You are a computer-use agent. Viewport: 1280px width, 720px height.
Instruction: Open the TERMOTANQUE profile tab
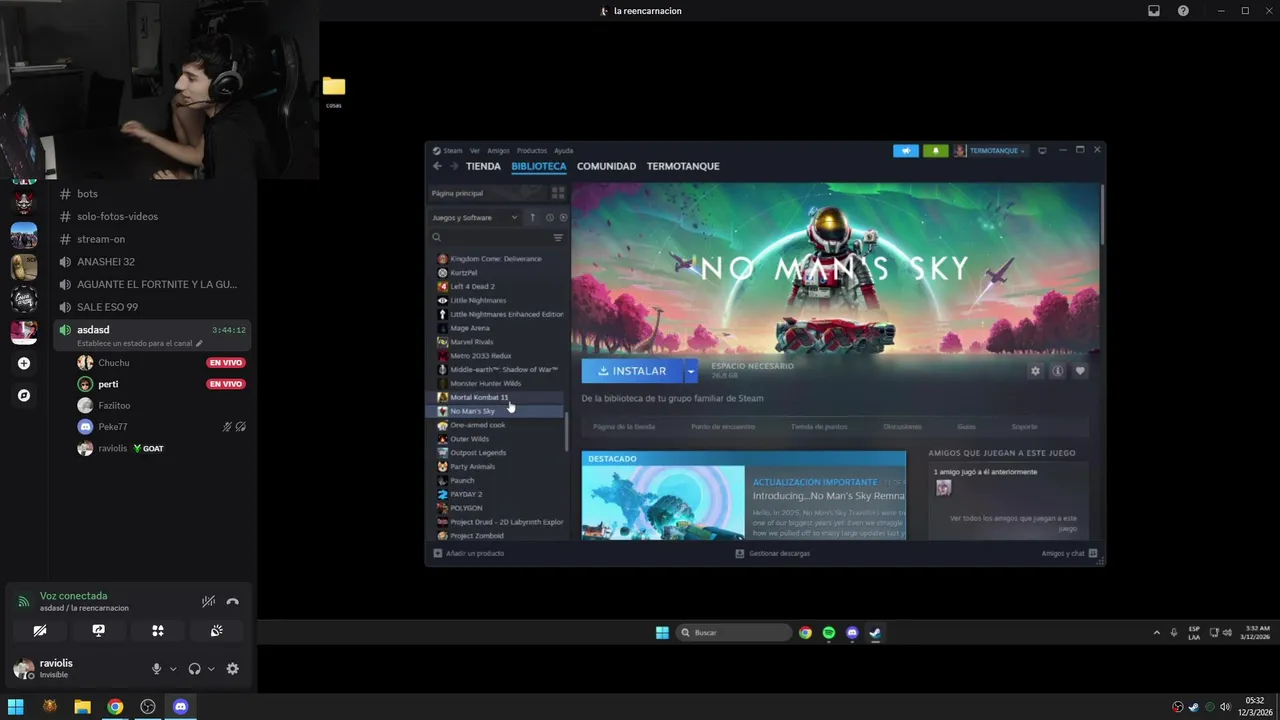tap(683, 167)
